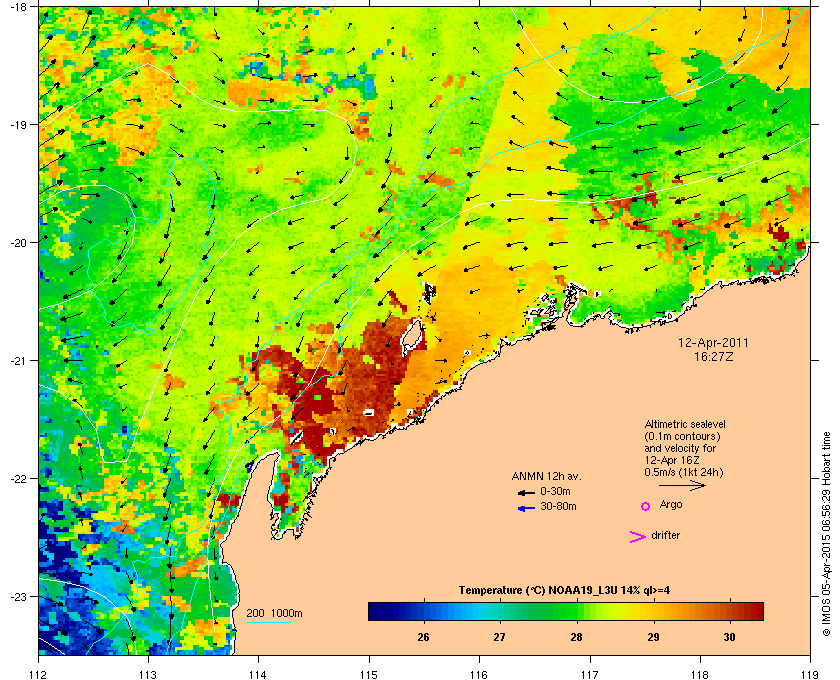
Task: Click the temperature color bar
Action: 566,611
